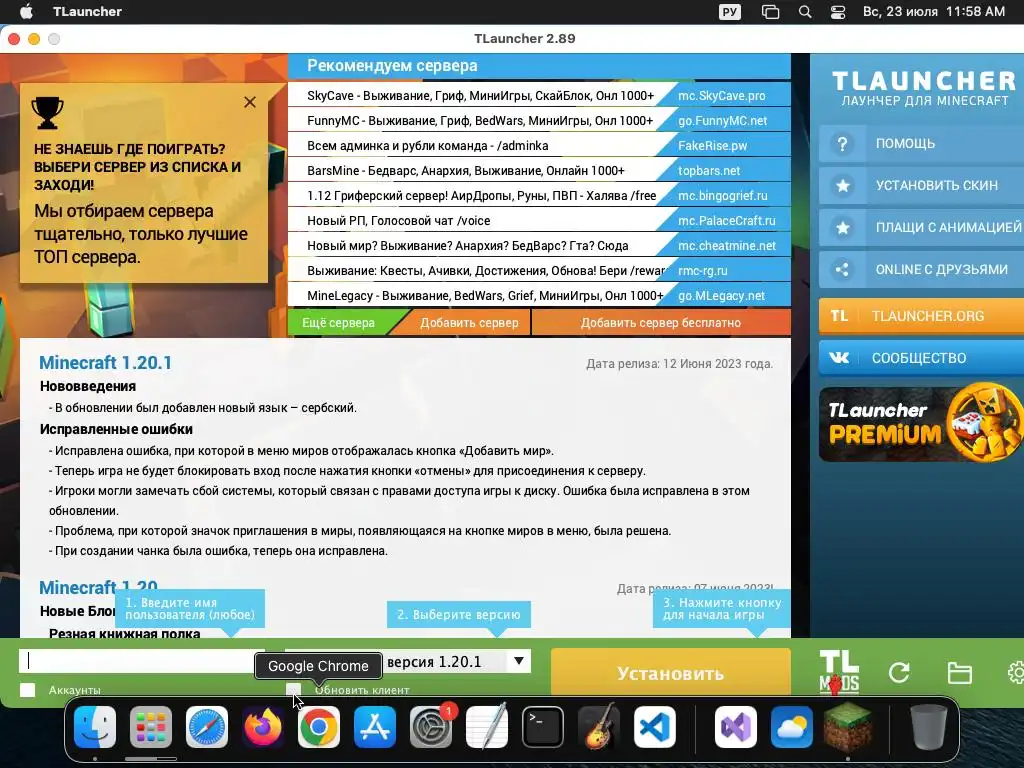Select the MineLegacy server description row
The height and width of the screenshot is (768, 1024).
[x=485, y=296]
